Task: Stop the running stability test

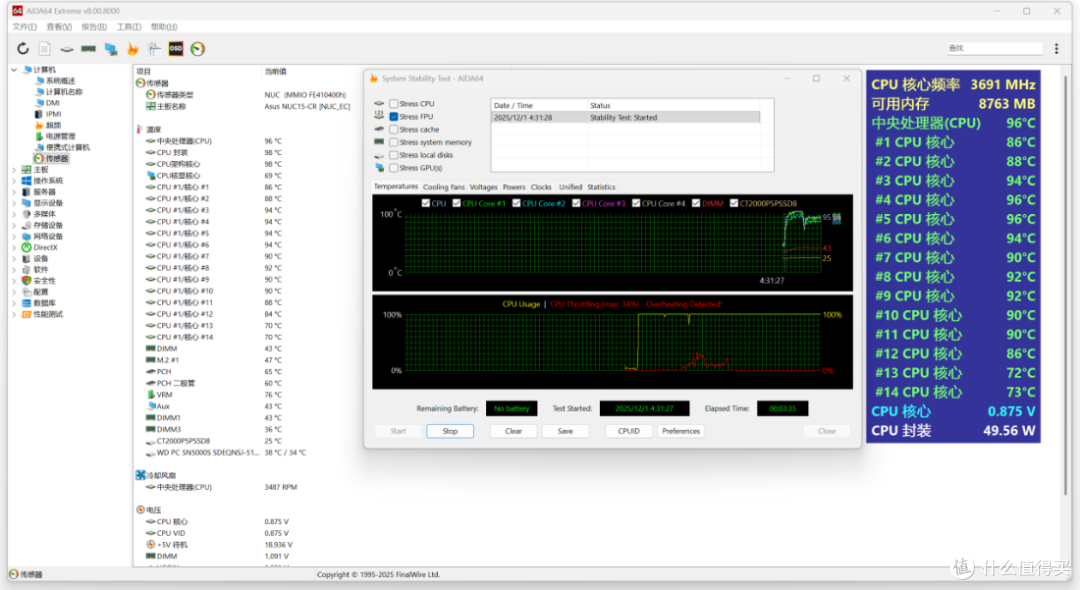Action: tap(450, 431)
